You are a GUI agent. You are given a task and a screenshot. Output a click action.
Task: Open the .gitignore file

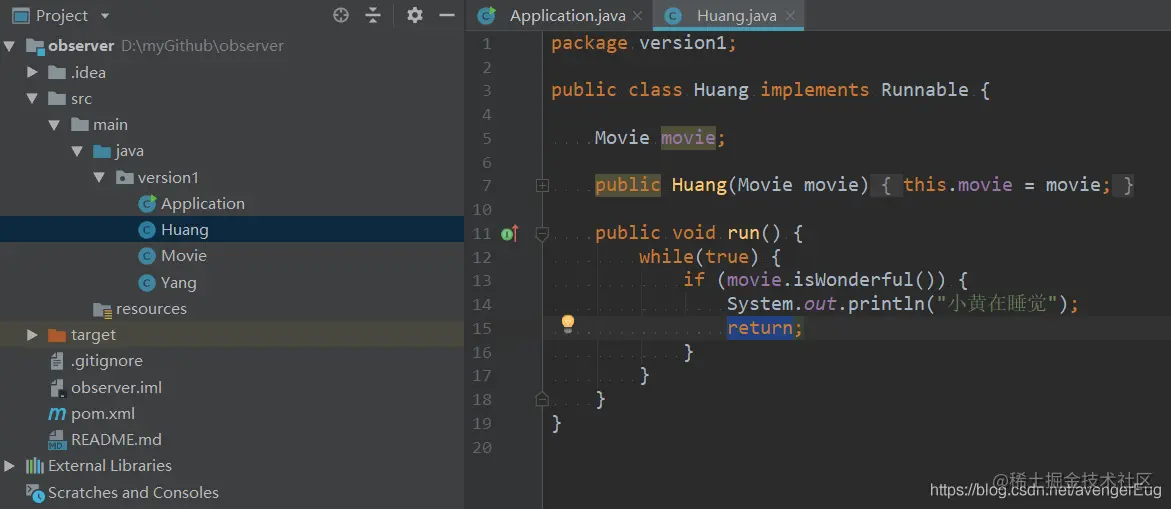pyautogui.click(x=107, y=360)
